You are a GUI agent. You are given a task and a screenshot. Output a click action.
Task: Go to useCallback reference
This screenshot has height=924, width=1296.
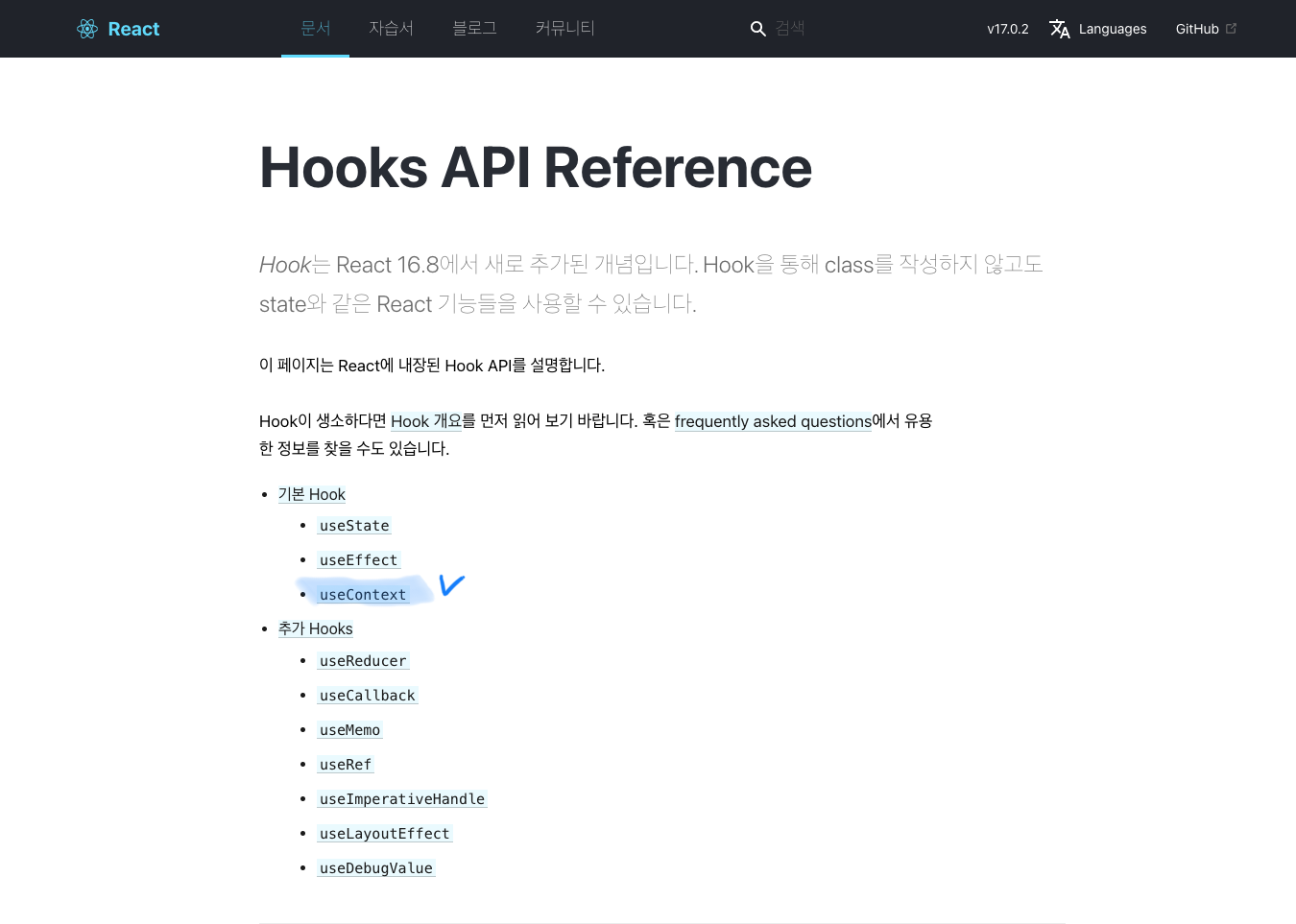point(368,696)
